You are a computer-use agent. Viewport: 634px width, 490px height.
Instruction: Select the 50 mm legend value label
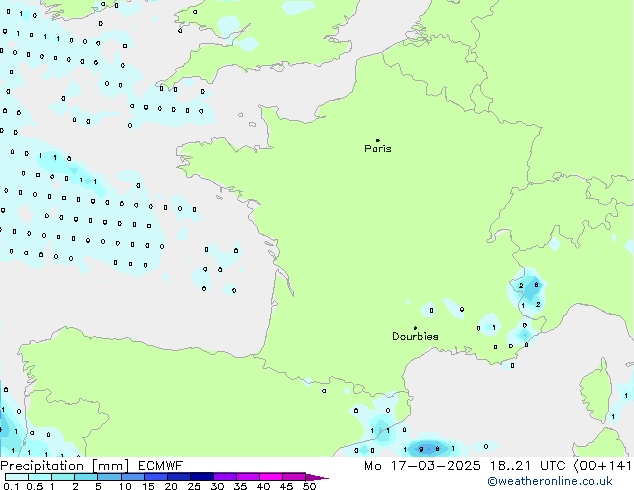[x=310, y=487]
